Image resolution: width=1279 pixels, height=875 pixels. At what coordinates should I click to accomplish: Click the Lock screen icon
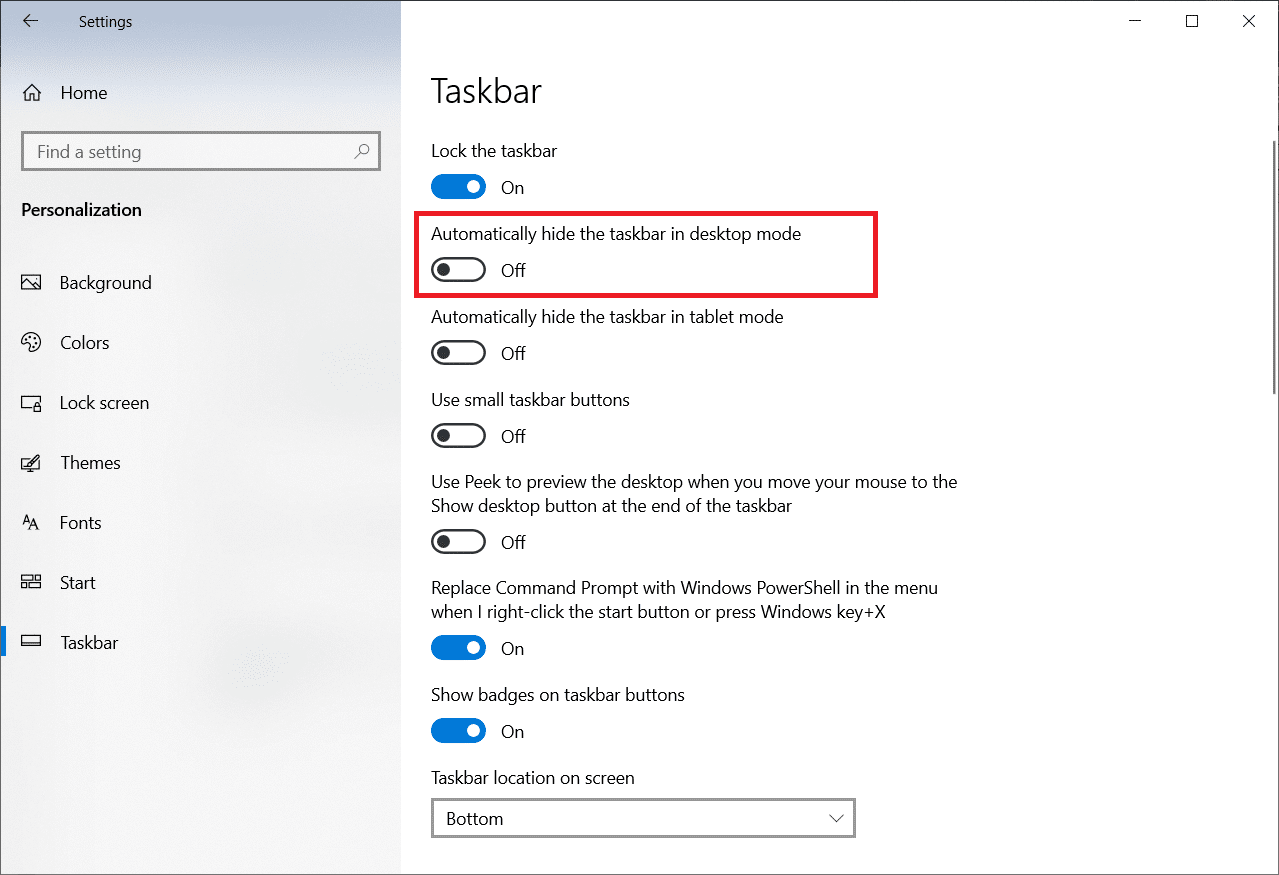31,403
